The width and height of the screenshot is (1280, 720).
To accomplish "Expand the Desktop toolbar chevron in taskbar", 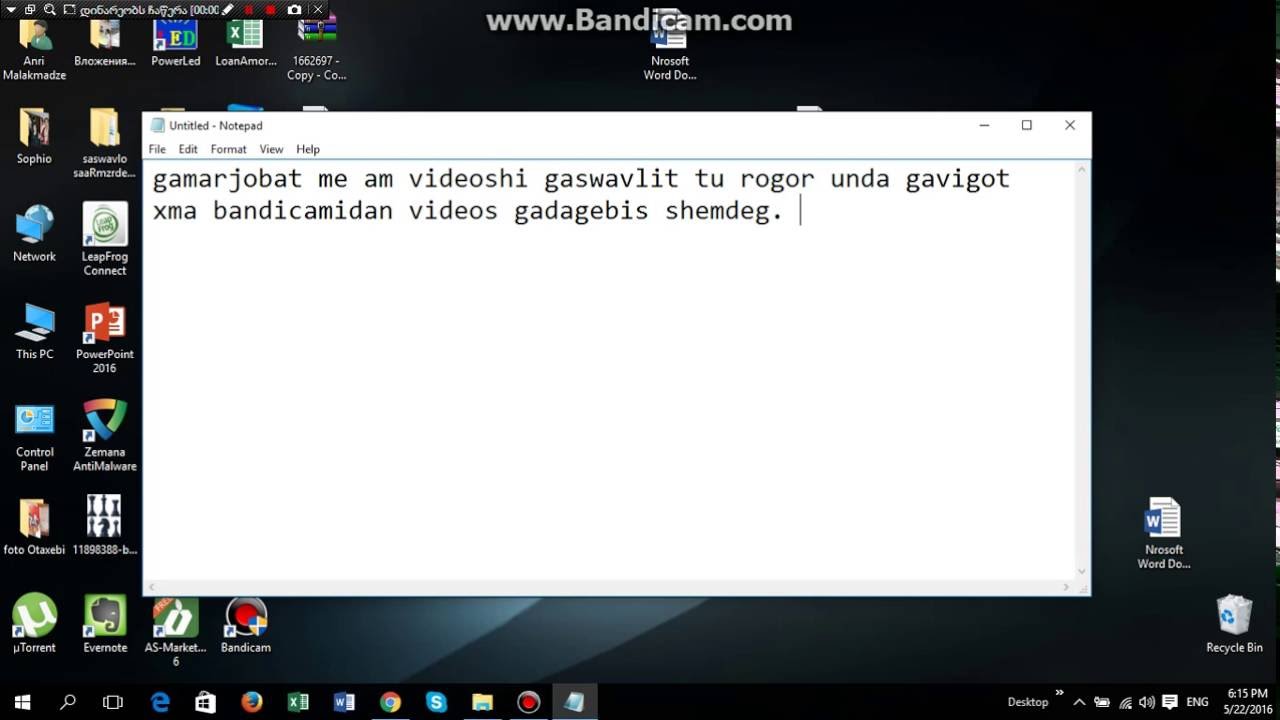I will pos(1060,693).
